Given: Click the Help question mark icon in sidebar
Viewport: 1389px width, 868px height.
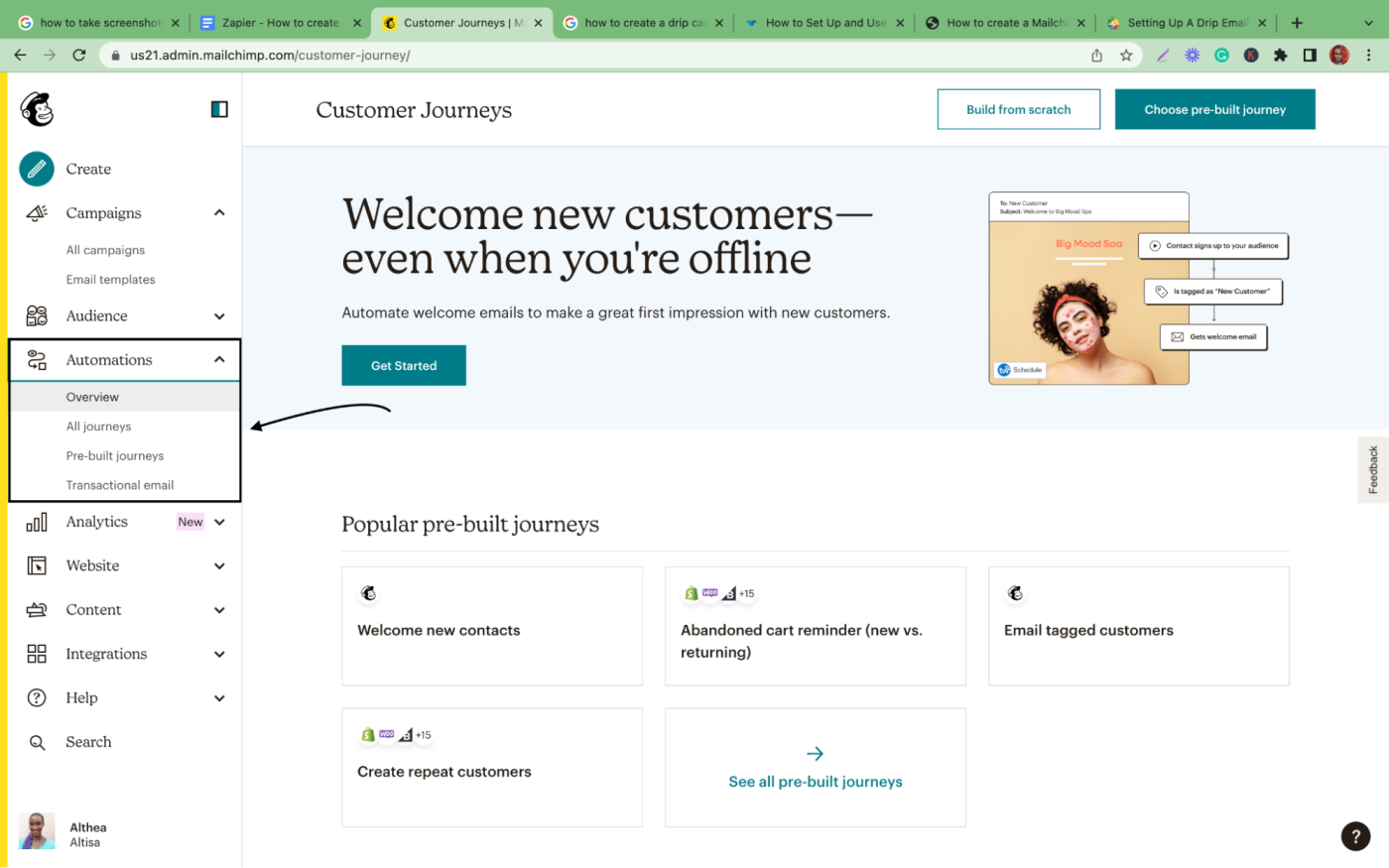Looking at the screenshot, I should (37, 697).
